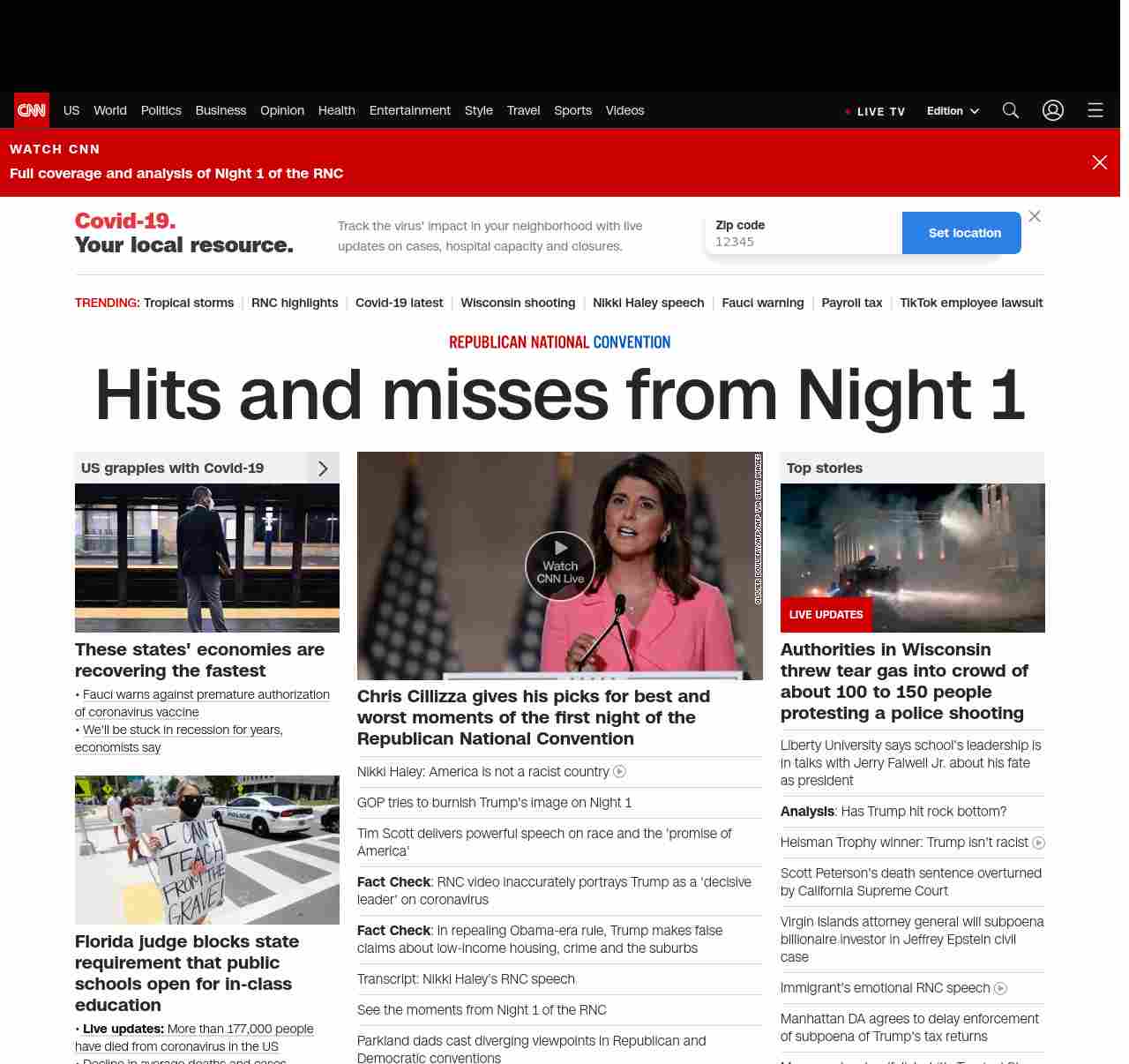Open the search magnifier icon
Image resolution: width=1129 pixels, height=1064 pixels.
[1010, 110]
